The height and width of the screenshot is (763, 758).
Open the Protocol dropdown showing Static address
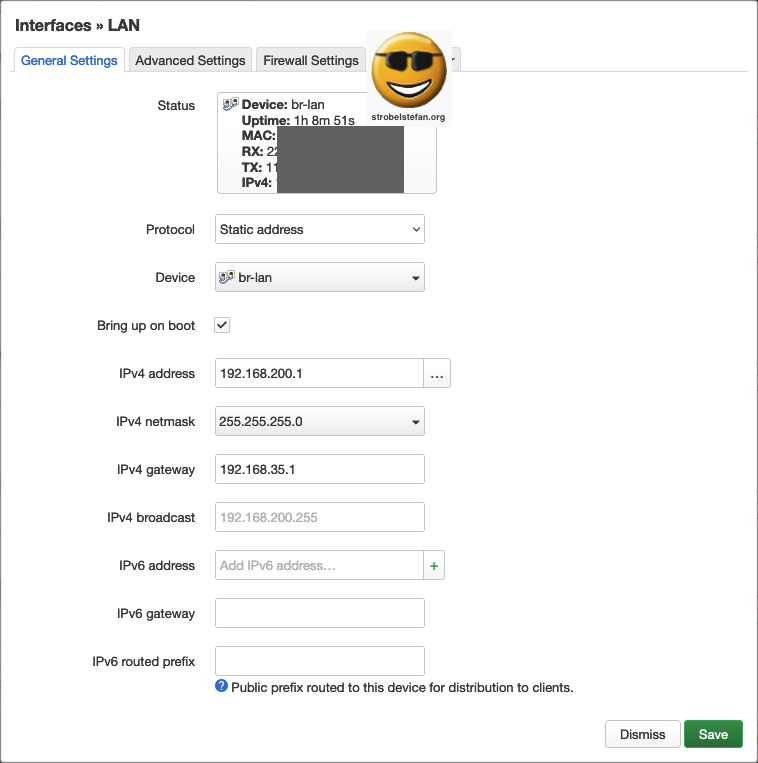pyautogui.click(x=320, y=229)
